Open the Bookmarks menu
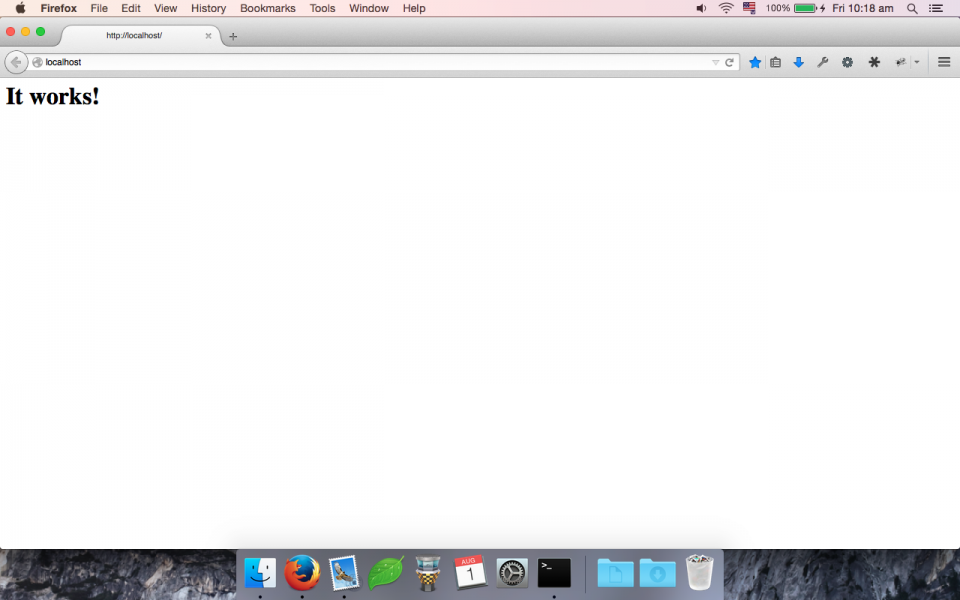Viewport: 960px width, 600px height. click(x=268, y=8)
